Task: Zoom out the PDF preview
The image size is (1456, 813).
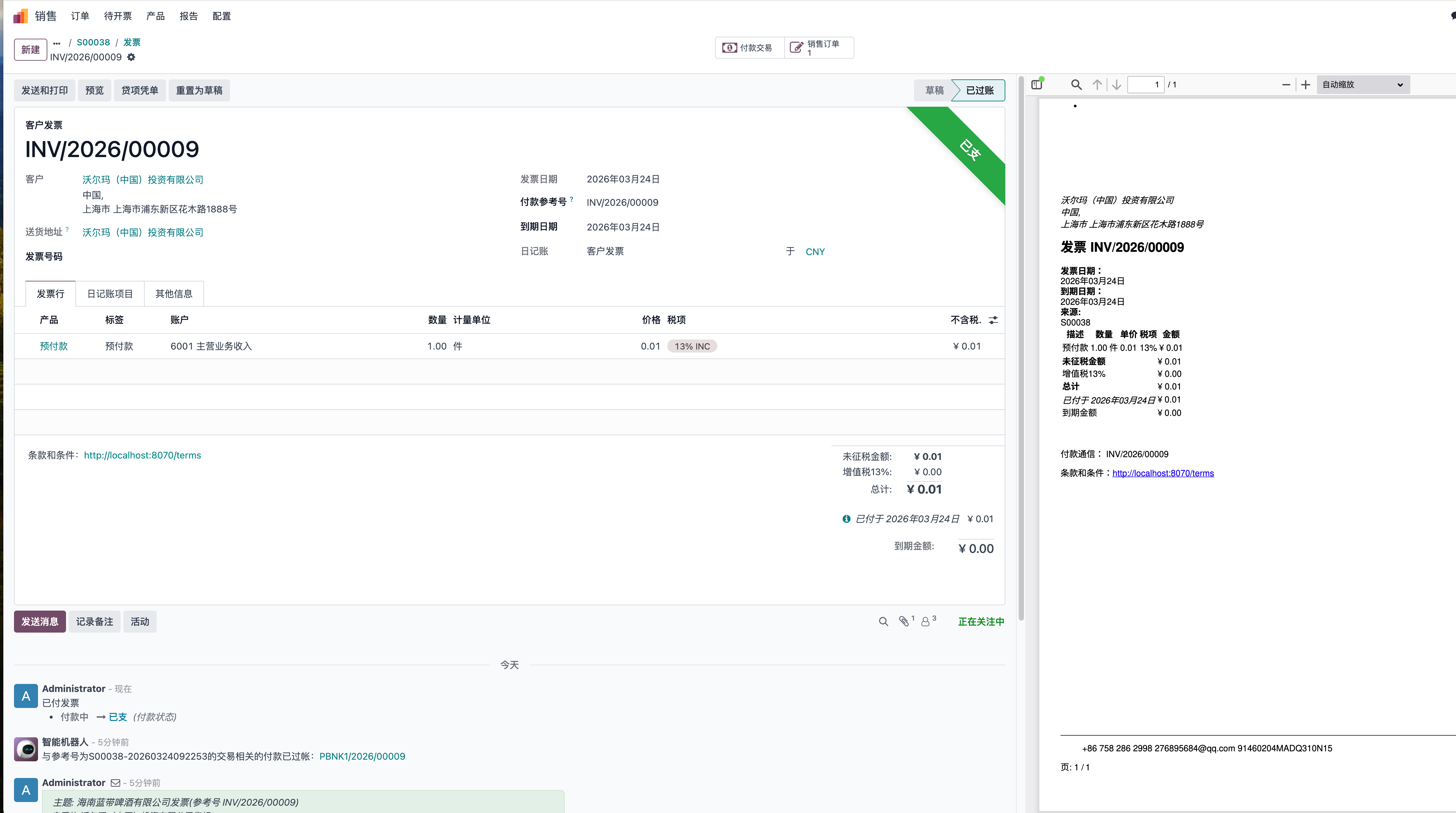Action: tap(1286, 84)
